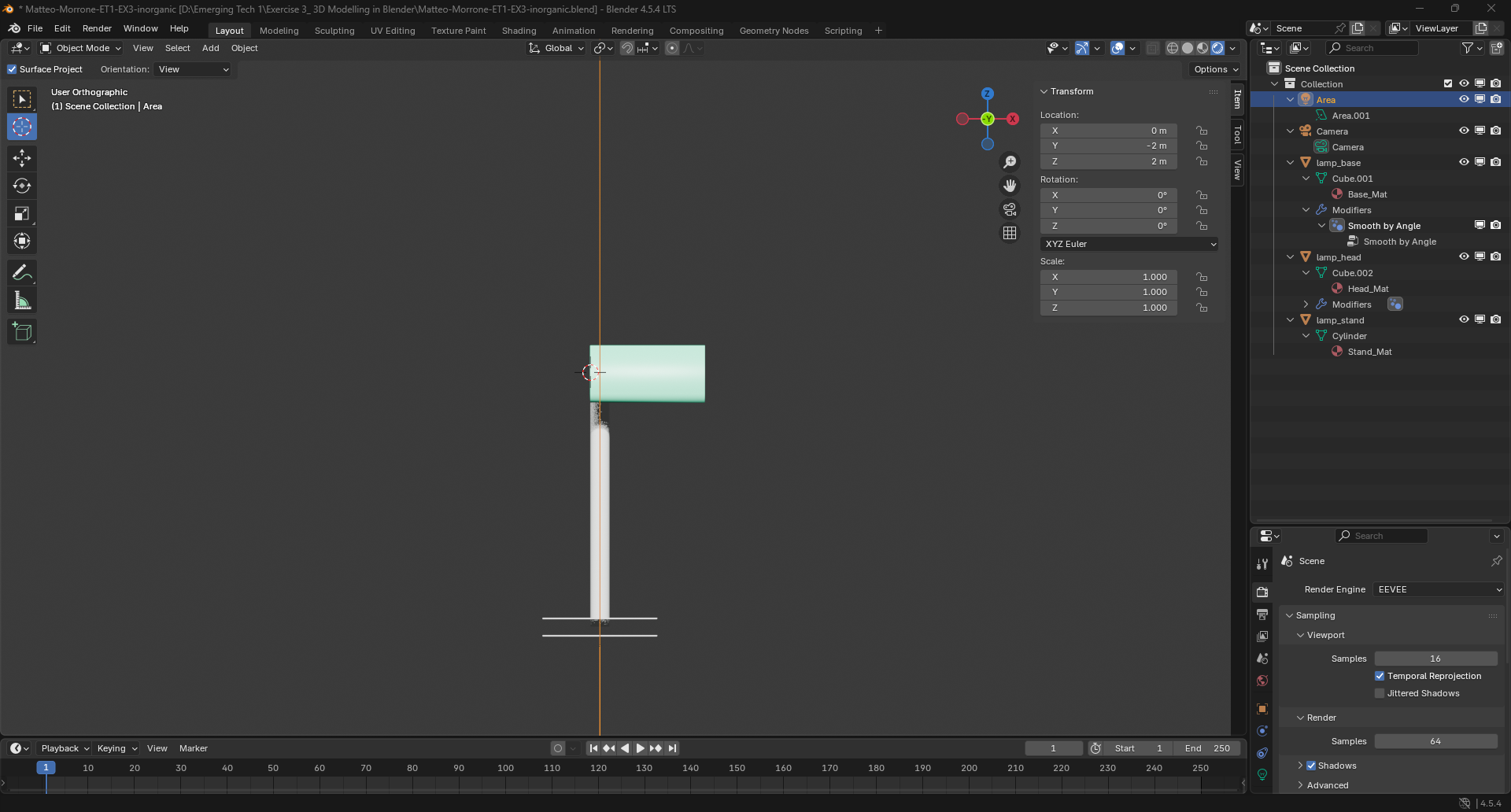Click the Options button in viewport
Screen dimensions: 1511x812
point(1215,69)
